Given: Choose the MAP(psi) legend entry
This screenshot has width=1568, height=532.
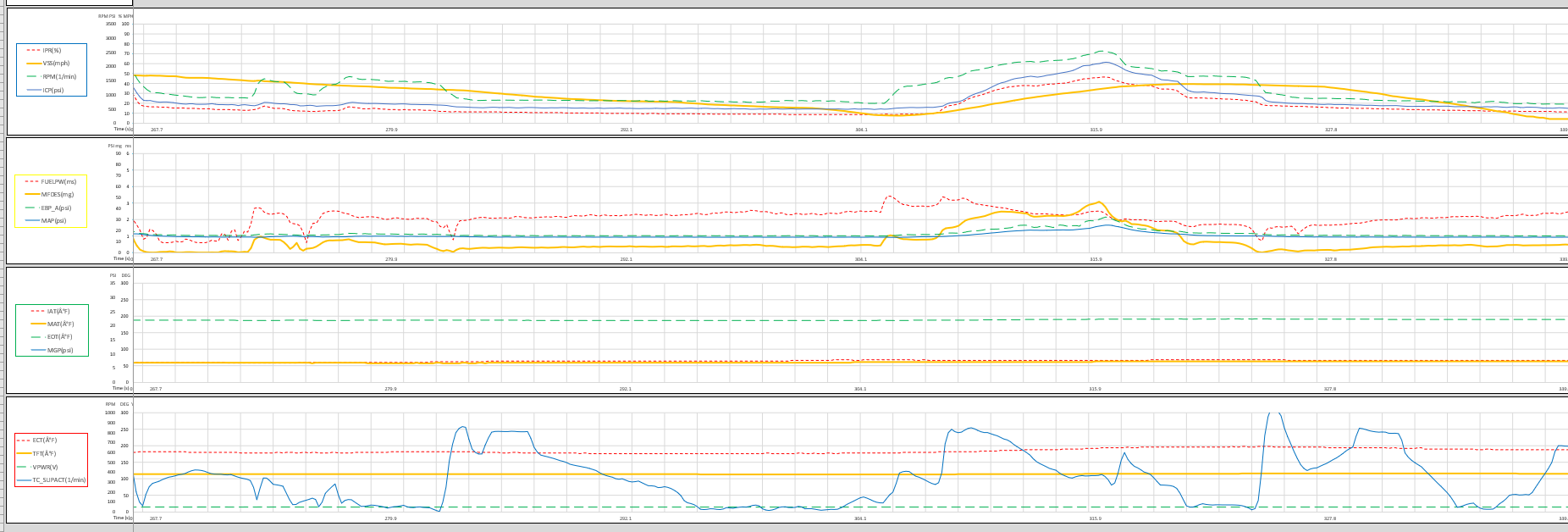Looking at the screenshot, I should click(53, 220).
